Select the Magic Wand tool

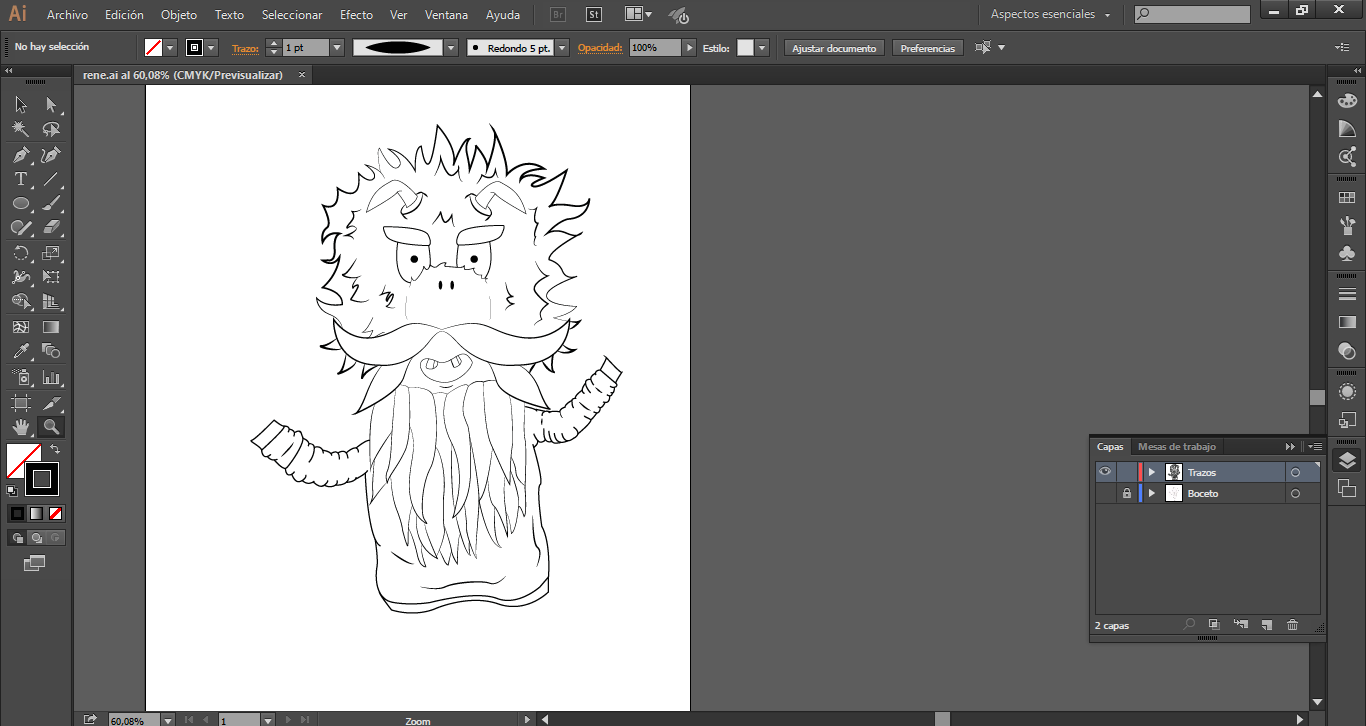tap(20, 130)
